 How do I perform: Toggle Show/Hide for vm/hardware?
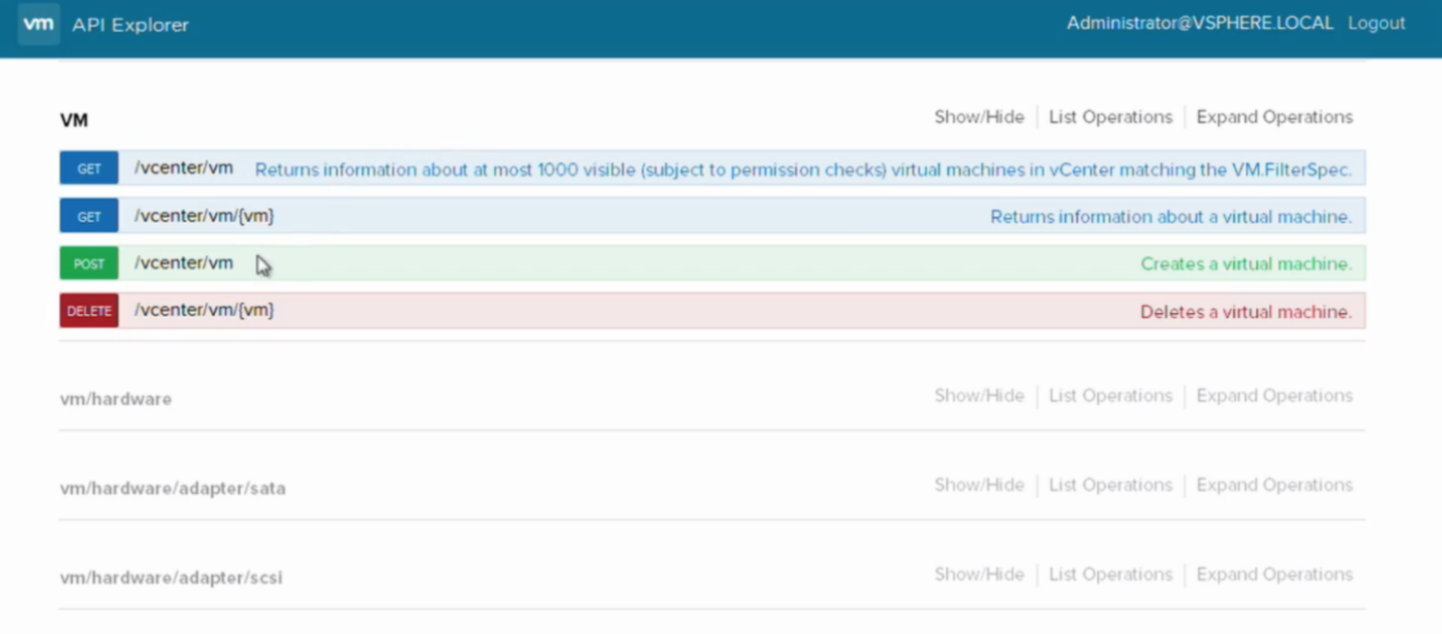pyautogui.click(x=979, y=396)
